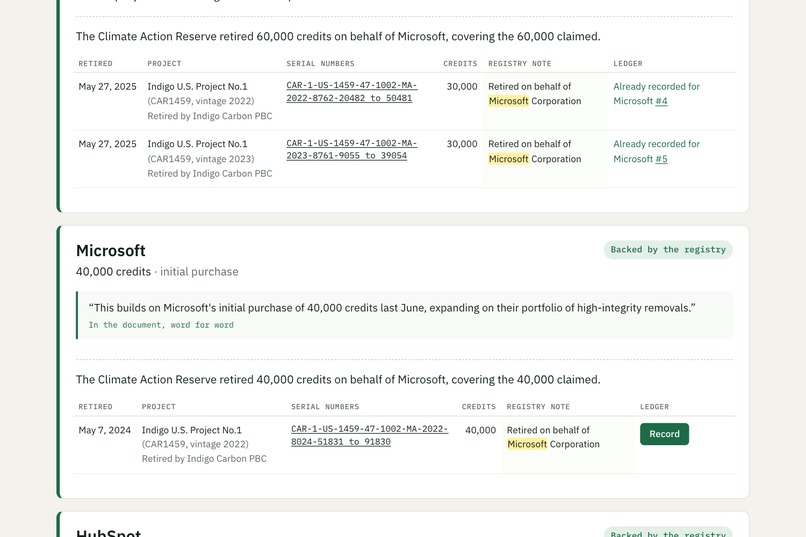Click highlighted 'Microsoft' in the May 7, 2024 registry note
This screenshot has height=537, width=806.
[x=527, y=444]
